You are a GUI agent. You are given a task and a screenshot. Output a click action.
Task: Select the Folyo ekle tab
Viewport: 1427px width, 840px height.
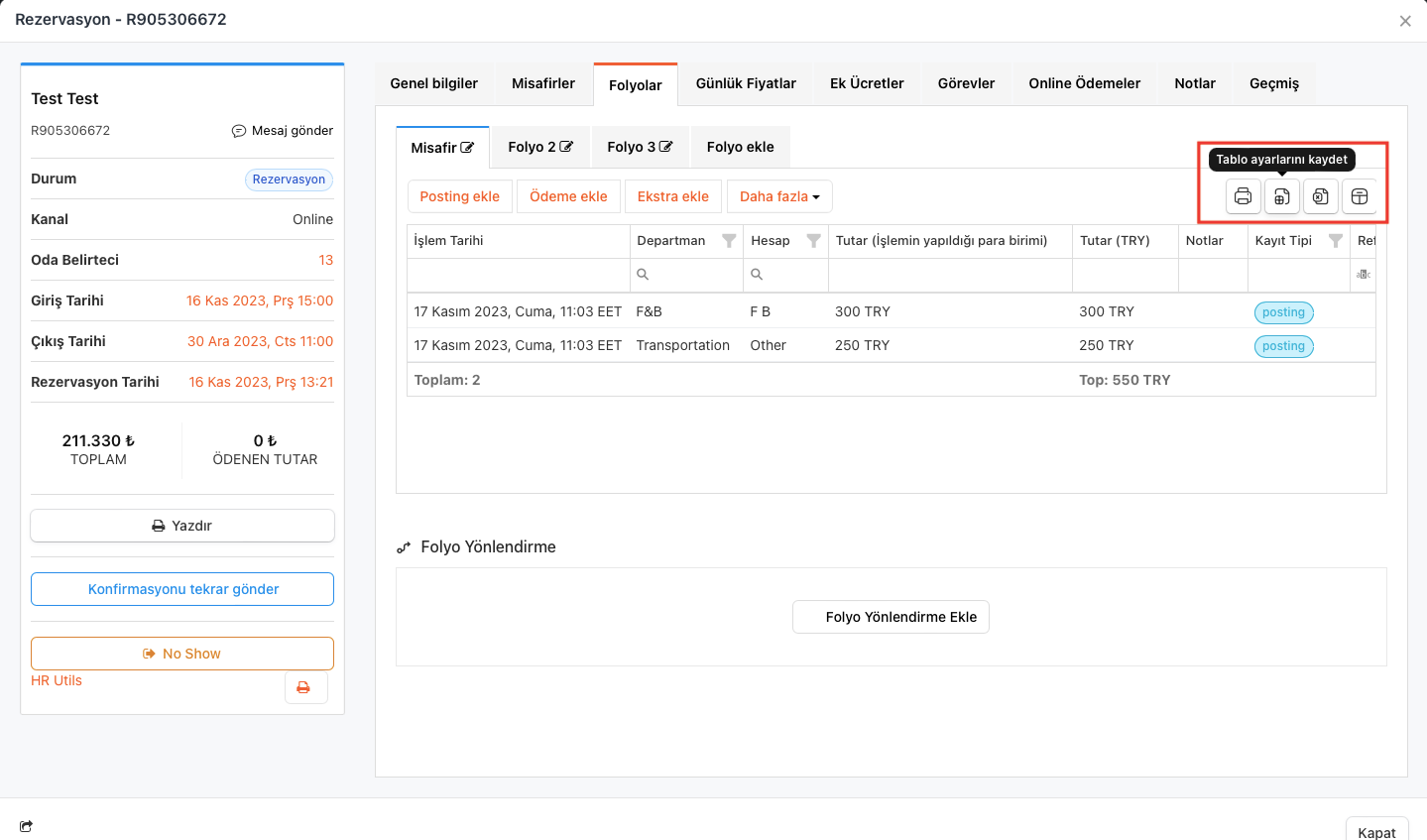(740, 147)
